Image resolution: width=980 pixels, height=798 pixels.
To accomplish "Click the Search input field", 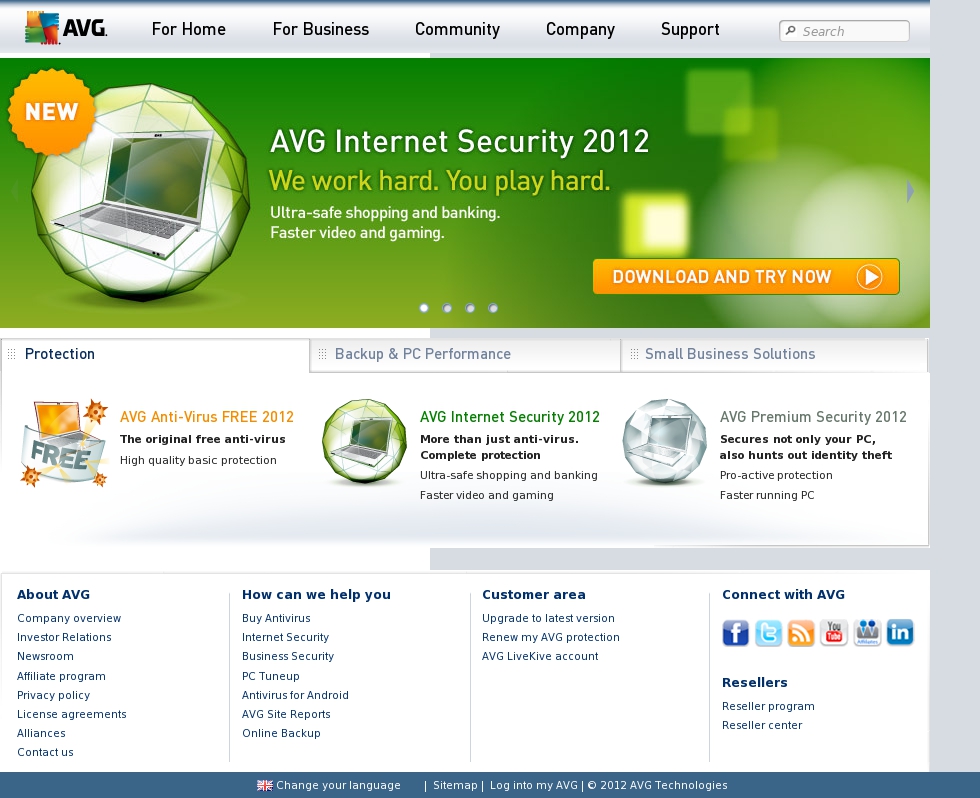I will 844,31.
